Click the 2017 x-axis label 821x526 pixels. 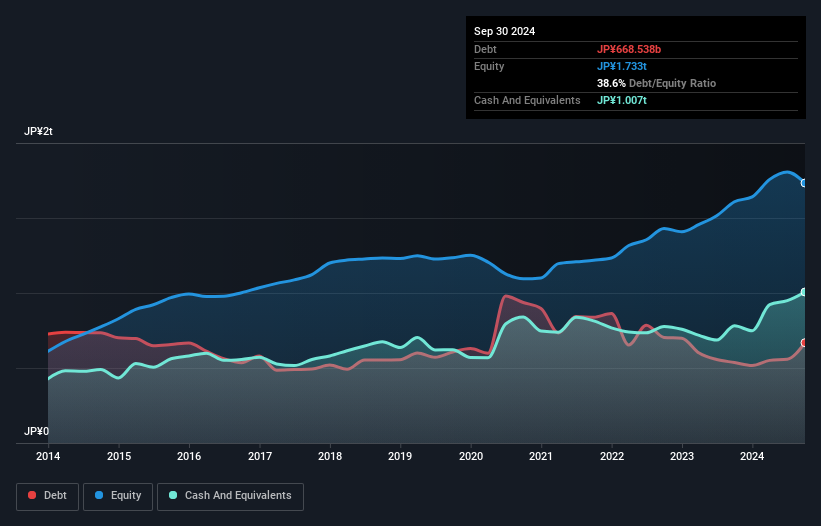[260, 456]
